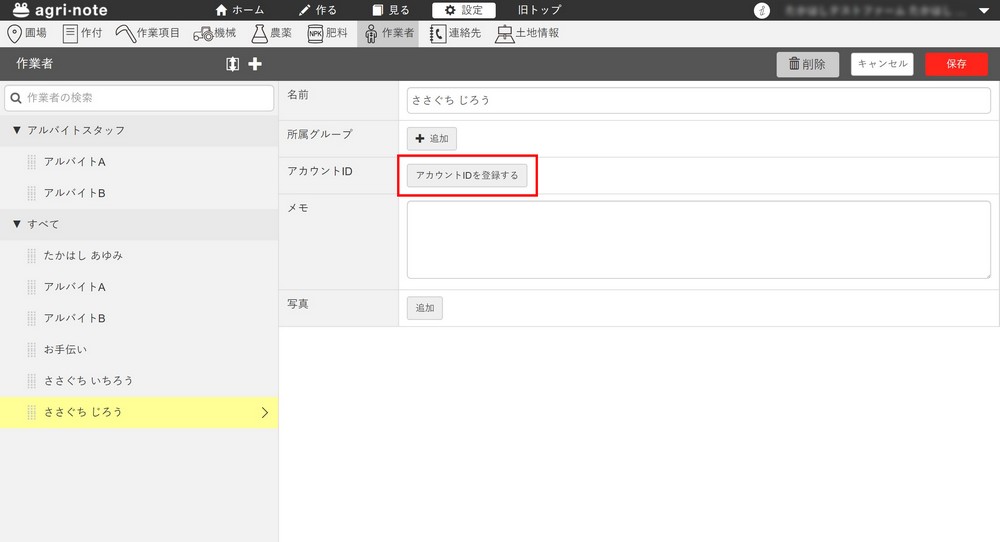Click the reorder icon beside the plus
1000x542 pixels.
click(x=233, y=64)
